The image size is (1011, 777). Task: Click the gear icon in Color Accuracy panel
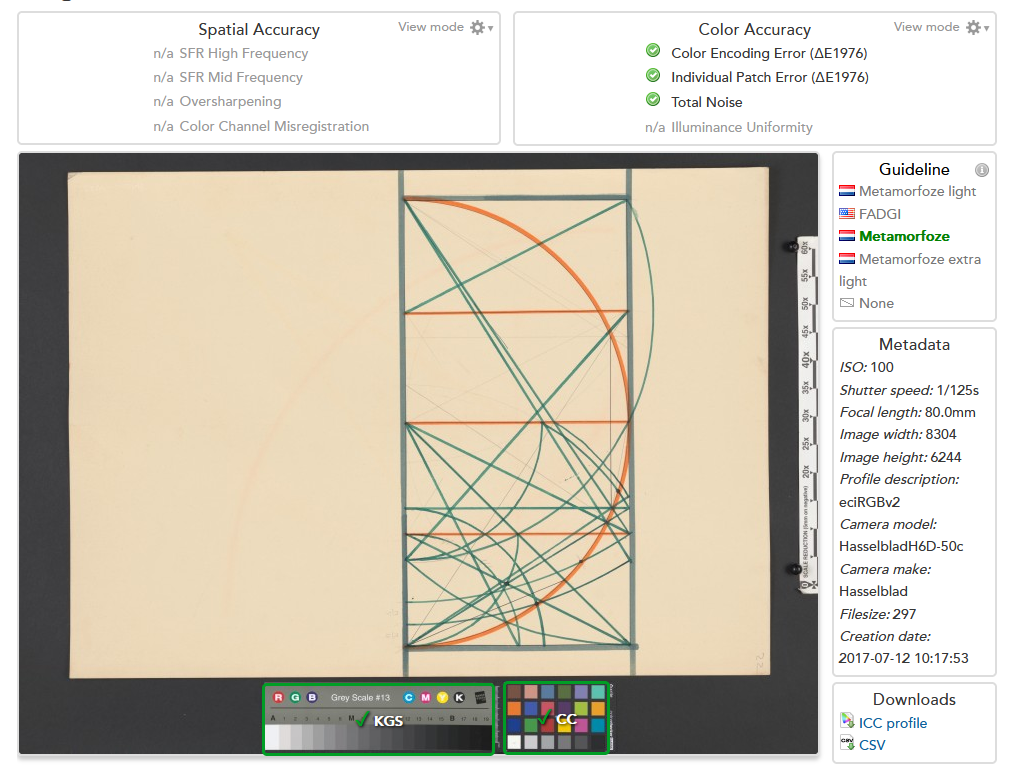click(974, 28)
